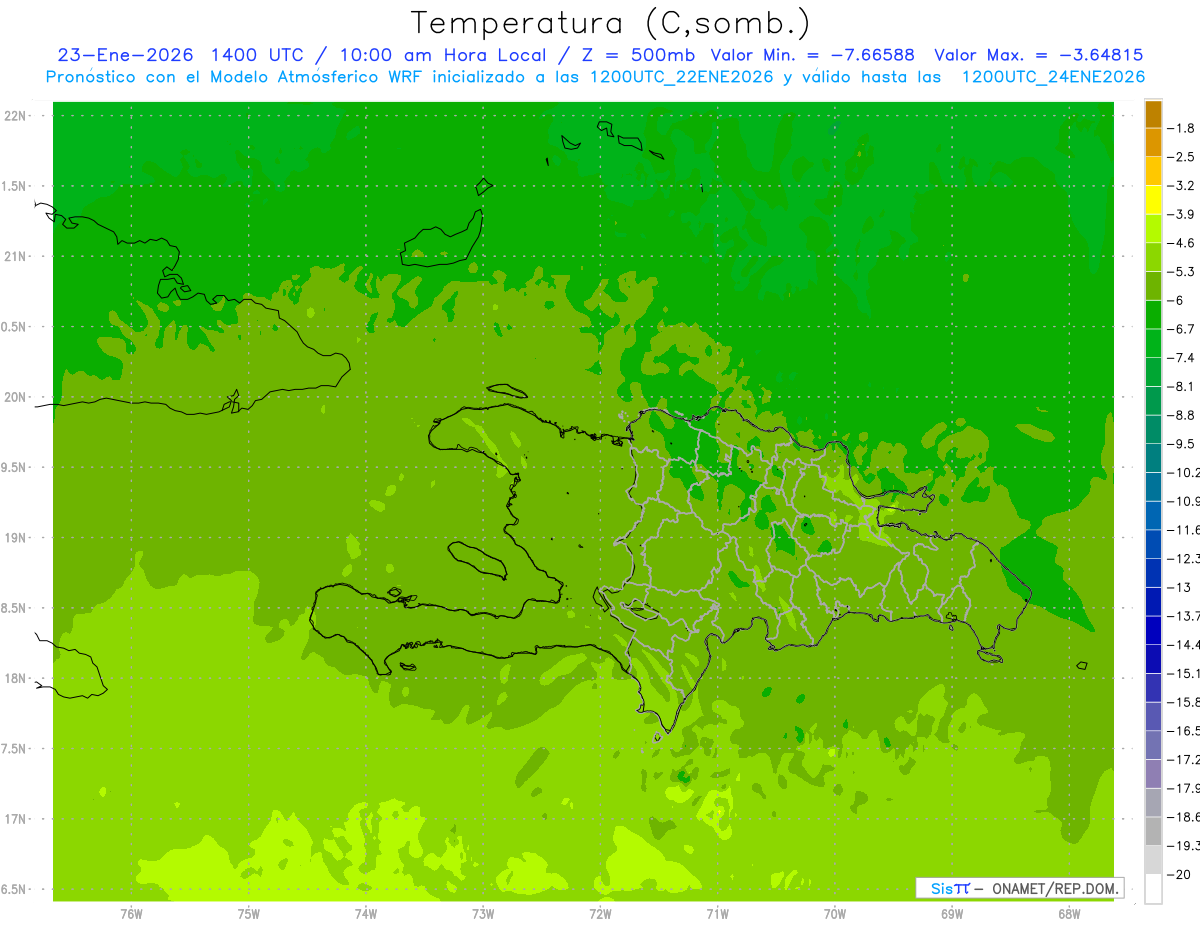The width and height of the screenshot is (1200, 927).
Task: Click the teal swatch between -9.5 and -10.2
Action: [1153, 458]
